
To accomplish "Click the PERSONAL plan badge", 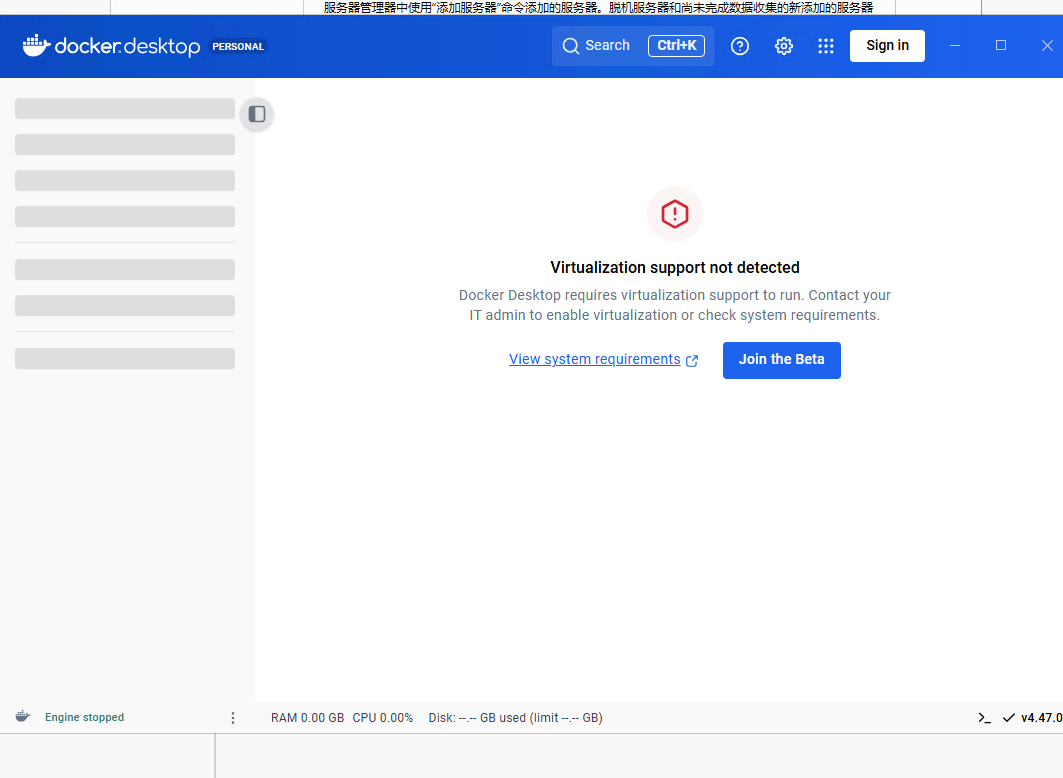I will coord(238,47).
